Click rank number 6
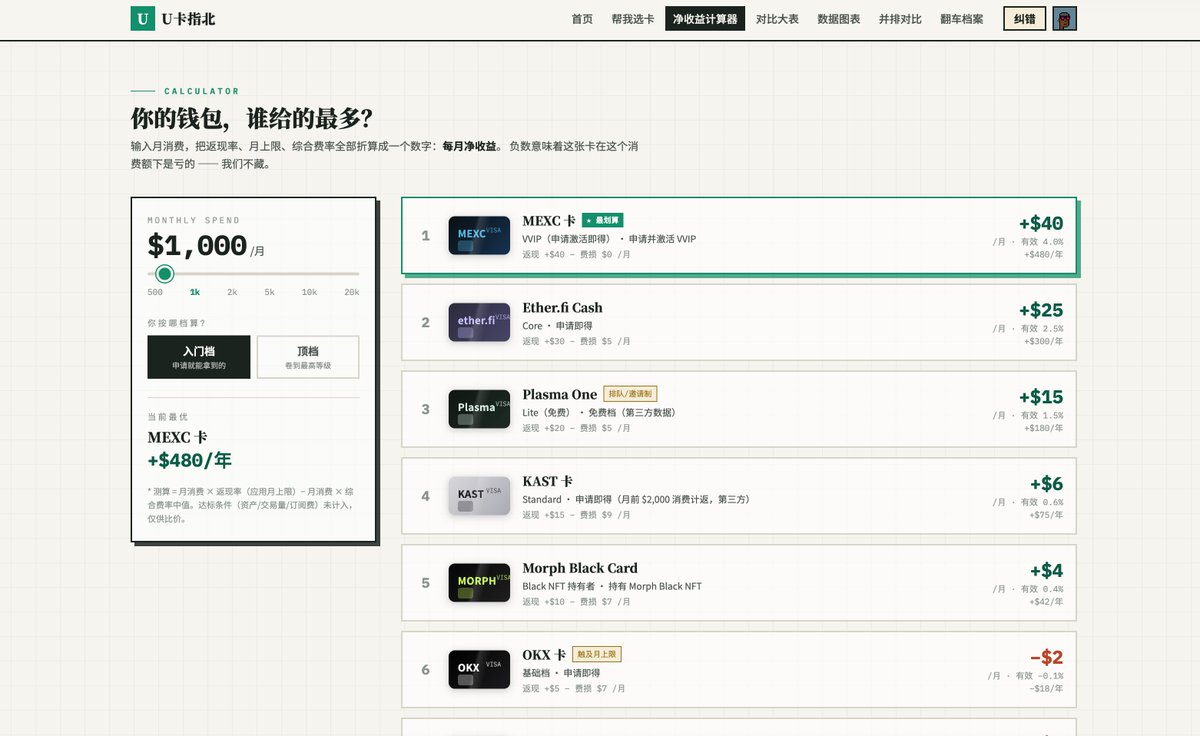This screenshot has height=736, width=1200. coord(426,670)
